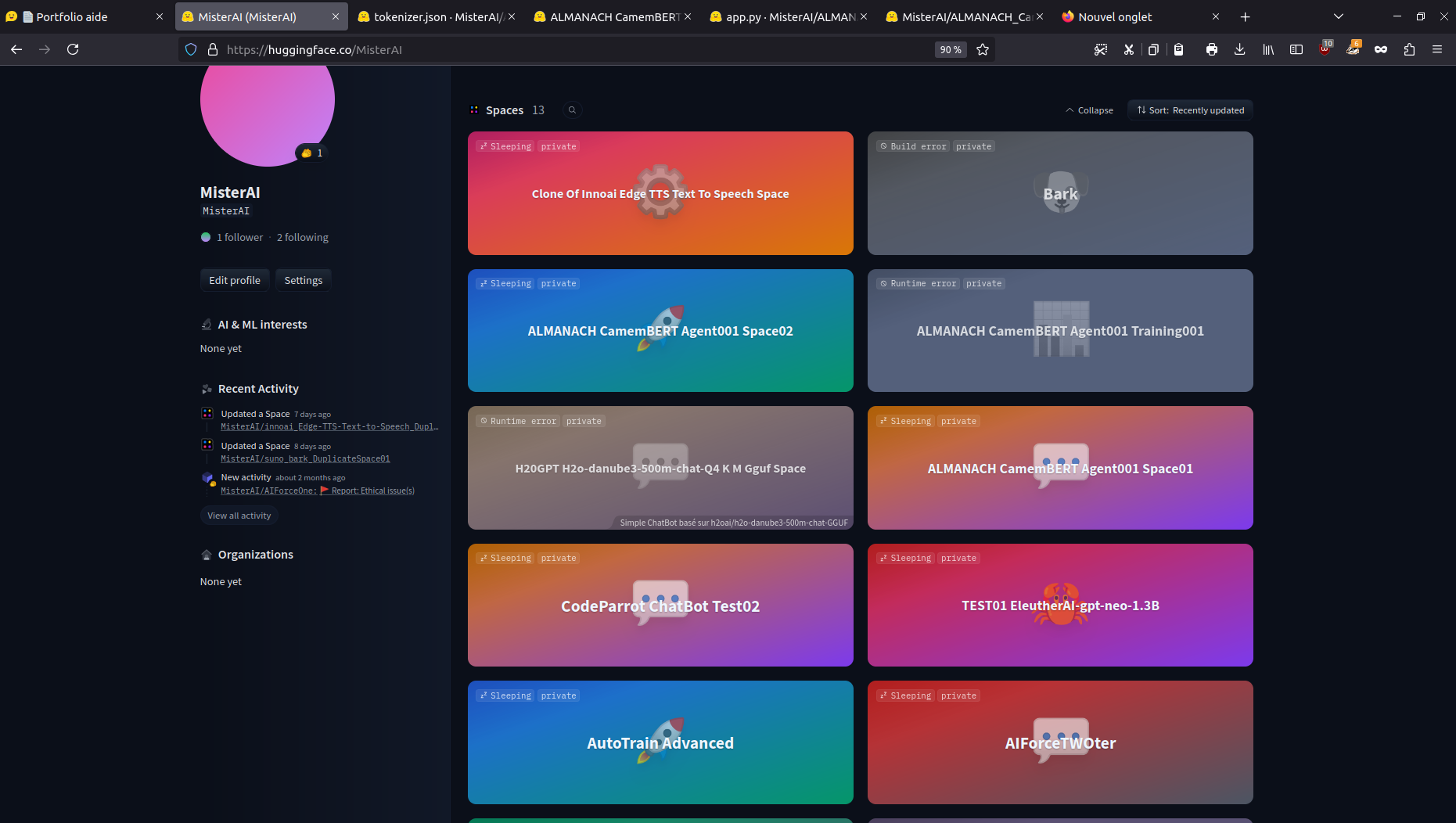The height and width of the screenshot is (823, 1456).
Task: Open H2OGPT H2o-danube3 Gguf Space card
Action: click(660, 468)
